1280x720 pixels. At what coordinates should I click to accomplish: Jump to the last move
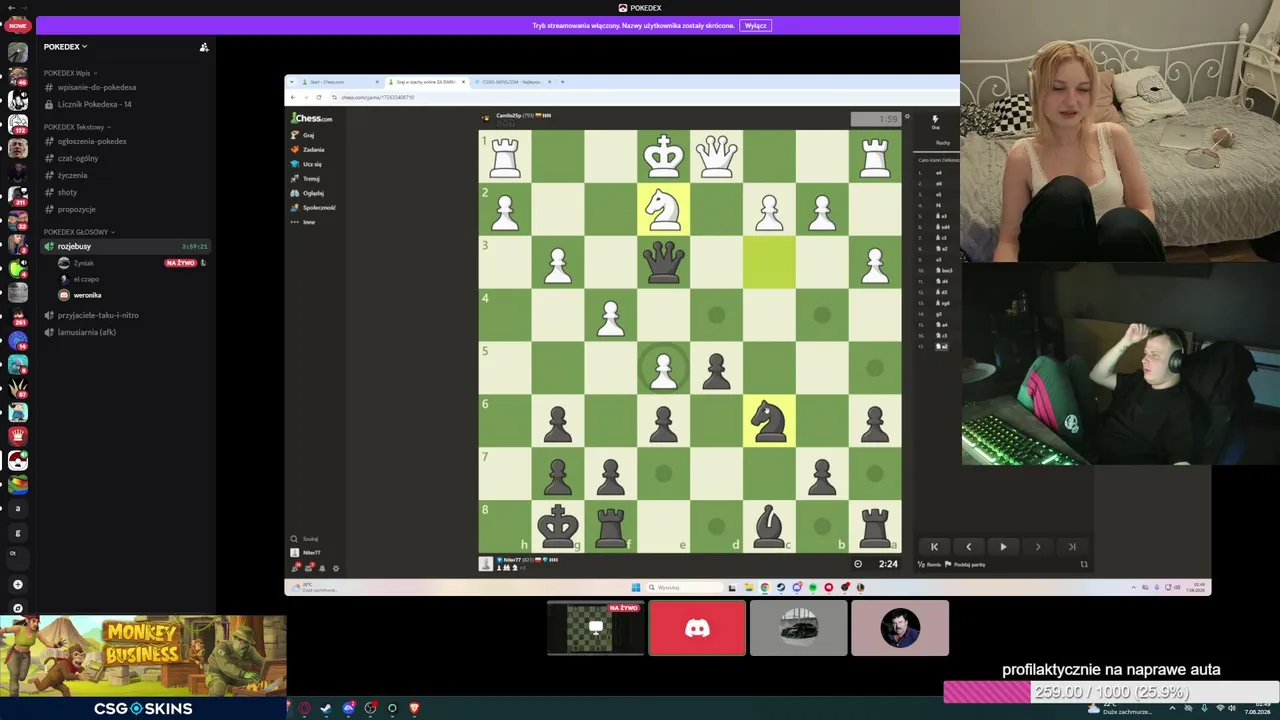[x=1072, y=547]
